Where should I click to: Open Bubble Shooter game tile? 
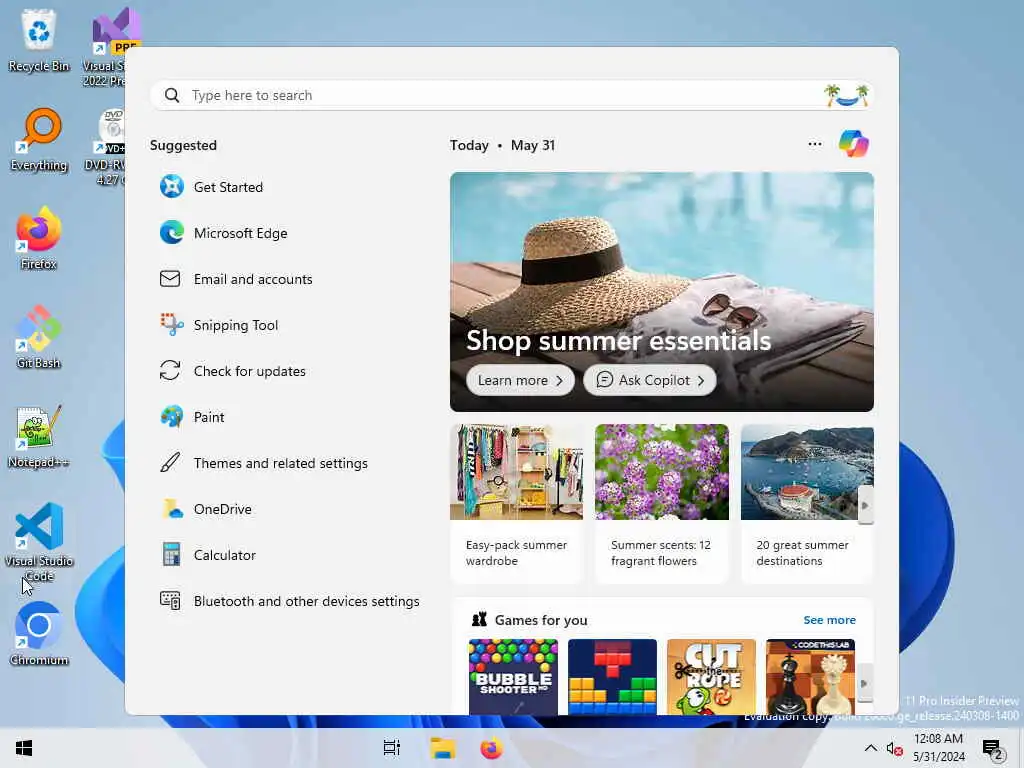[513, 677]
